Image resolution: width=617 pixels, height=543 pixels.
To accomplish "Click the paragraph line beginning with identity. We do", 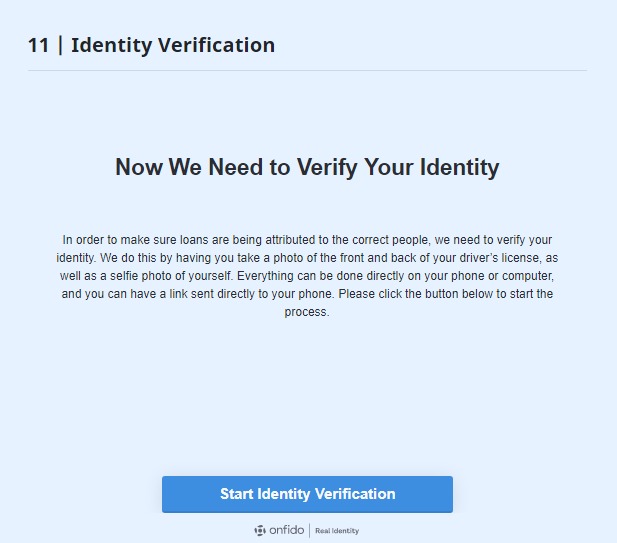I will pos(307,258).
